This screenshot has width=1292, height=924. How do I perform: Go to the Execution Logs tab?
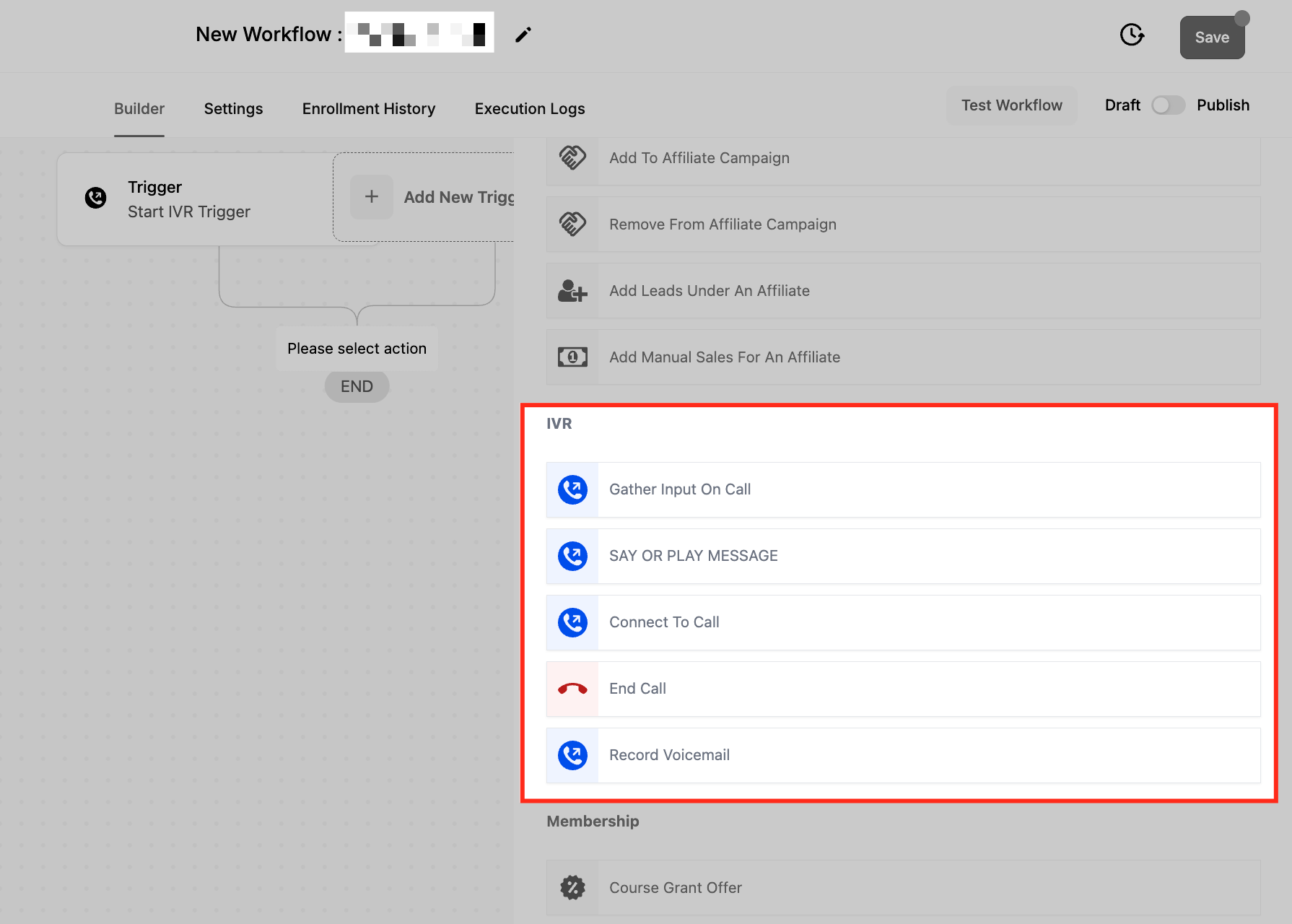click(530, 108)
